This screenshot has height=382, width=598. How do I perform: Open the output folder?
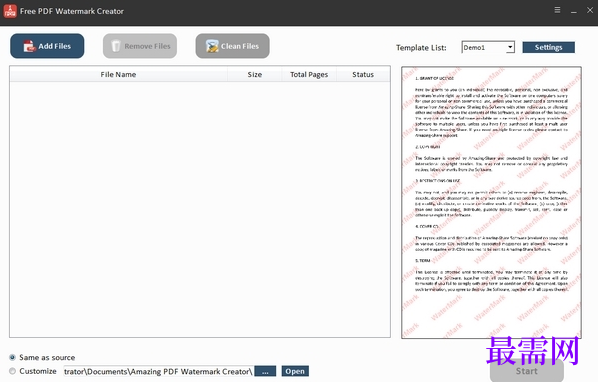point(295,371)
